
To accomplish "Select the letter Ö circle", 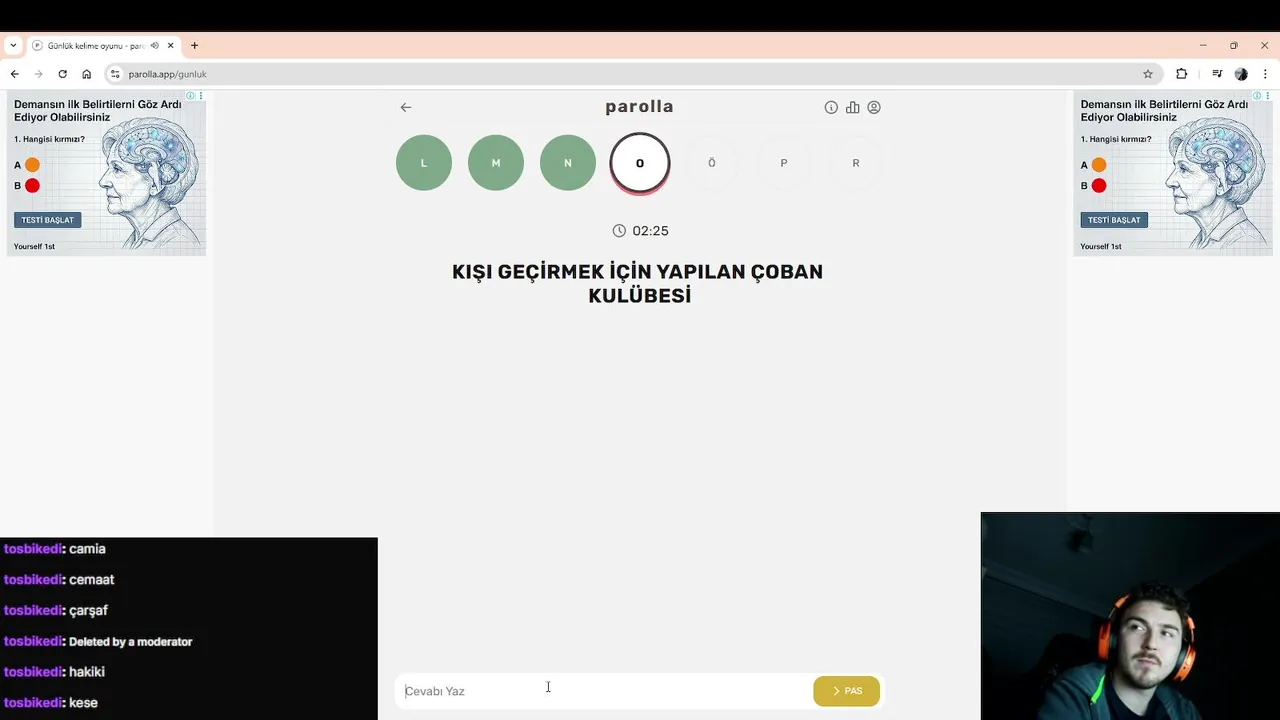I will (x=712, y=162).
